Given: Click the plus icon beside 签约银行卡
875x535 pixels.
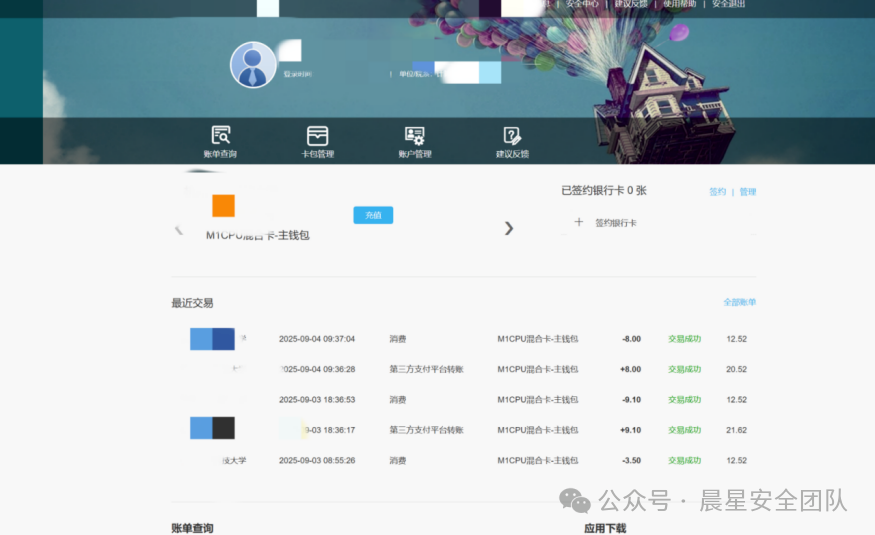Looking at the screenshot, I should [579, 222].
